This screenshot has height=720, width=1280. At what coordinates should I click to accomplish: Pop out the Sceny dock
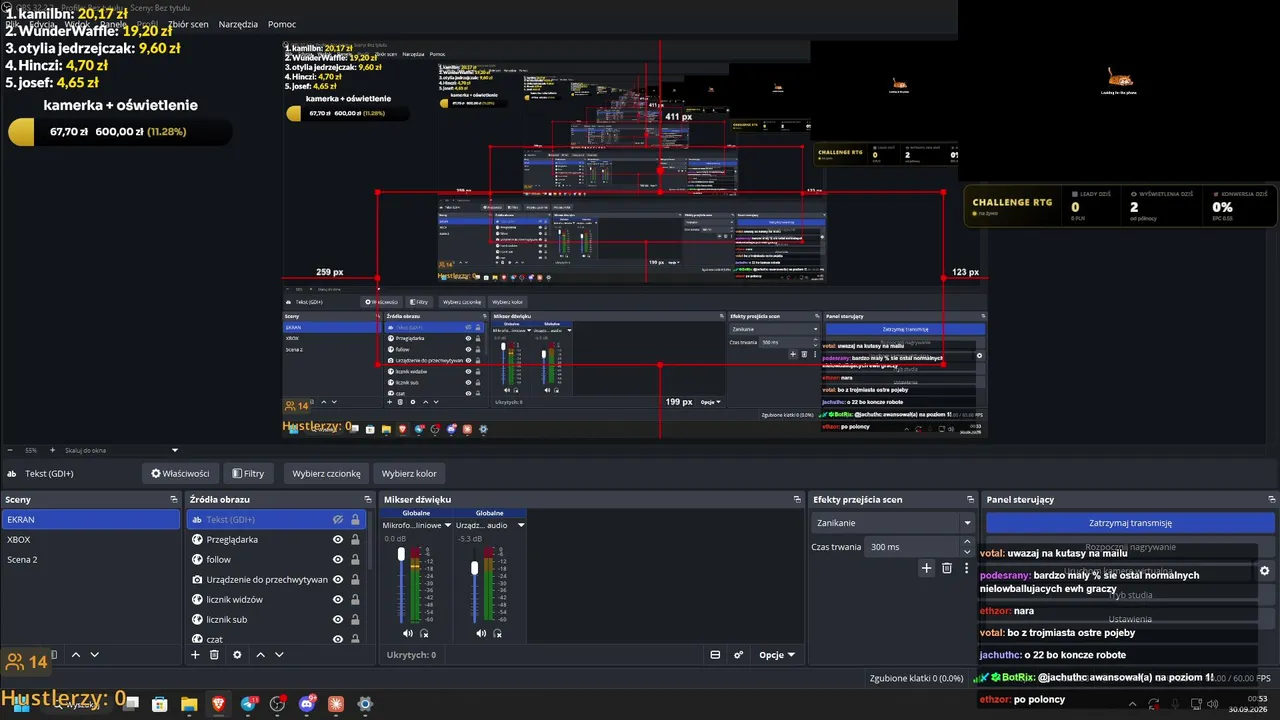click(x=174, y=499)
